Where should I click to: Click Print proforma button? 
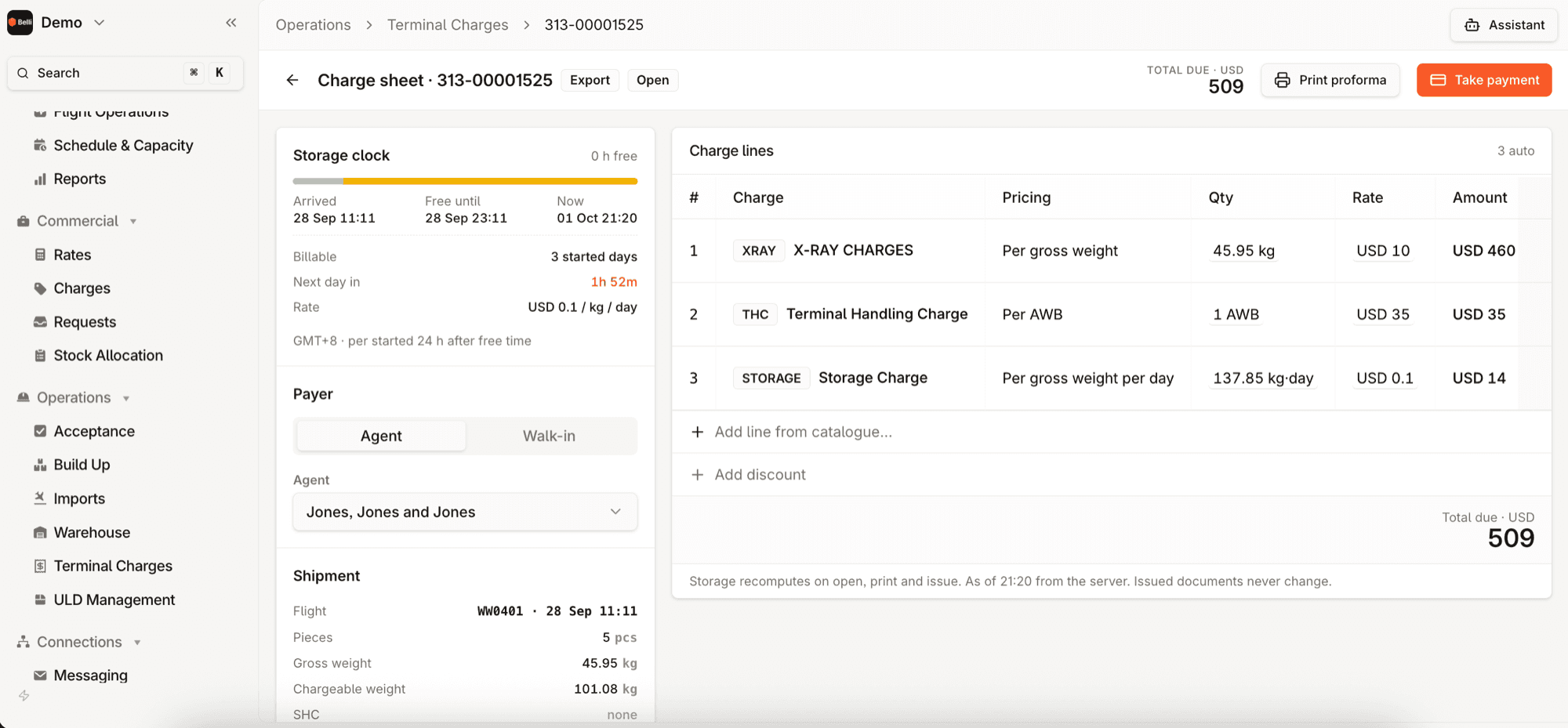tap(1330, 80)
